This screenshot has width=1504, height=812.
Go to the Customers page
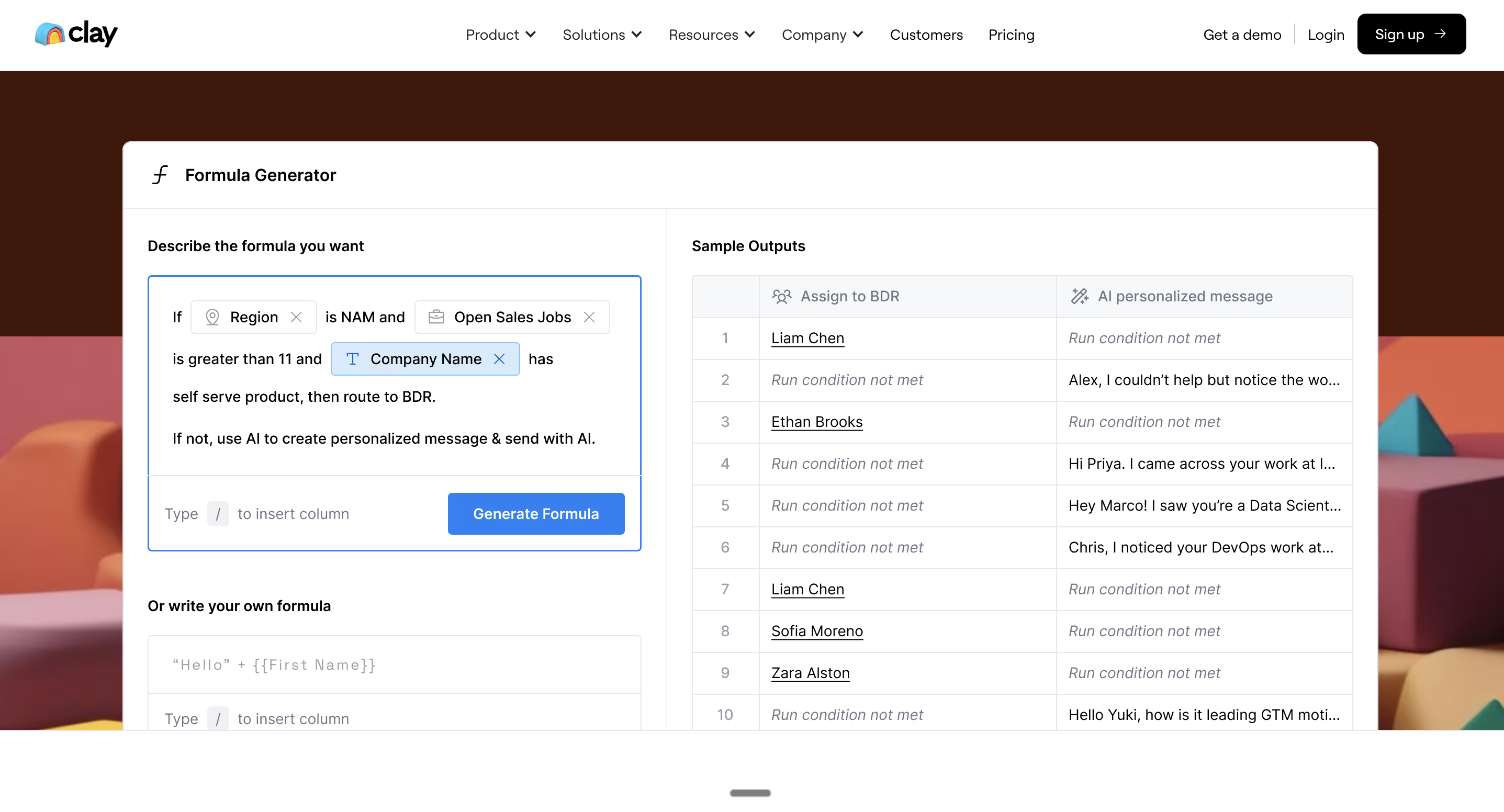pyautogui.click(x=926, y=35)
